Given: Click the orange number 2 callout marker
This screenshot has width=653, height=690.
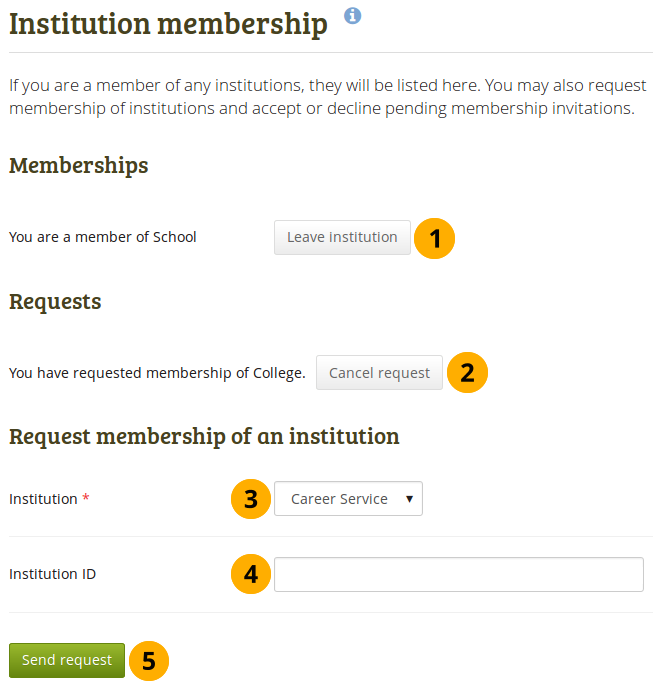Looking at the screenshot, I should [467, 373].
